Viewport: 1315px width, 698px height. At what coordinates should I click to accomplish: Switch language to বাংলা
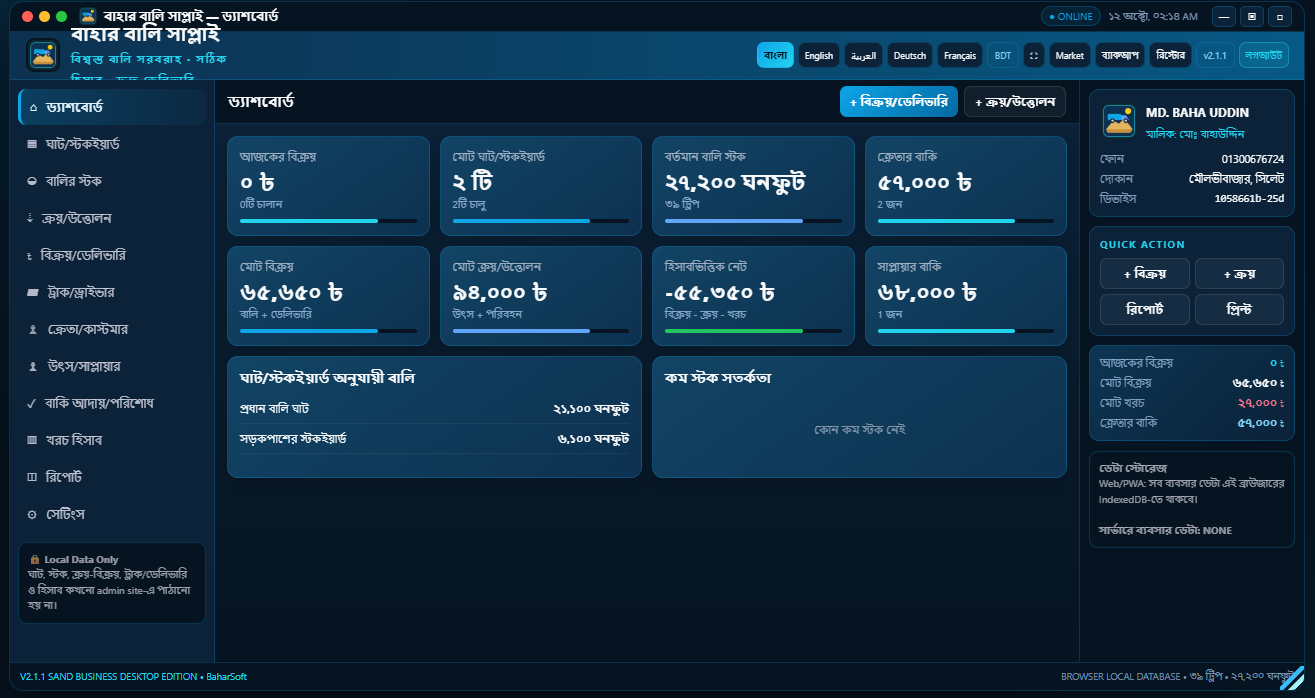click(775, 56)
